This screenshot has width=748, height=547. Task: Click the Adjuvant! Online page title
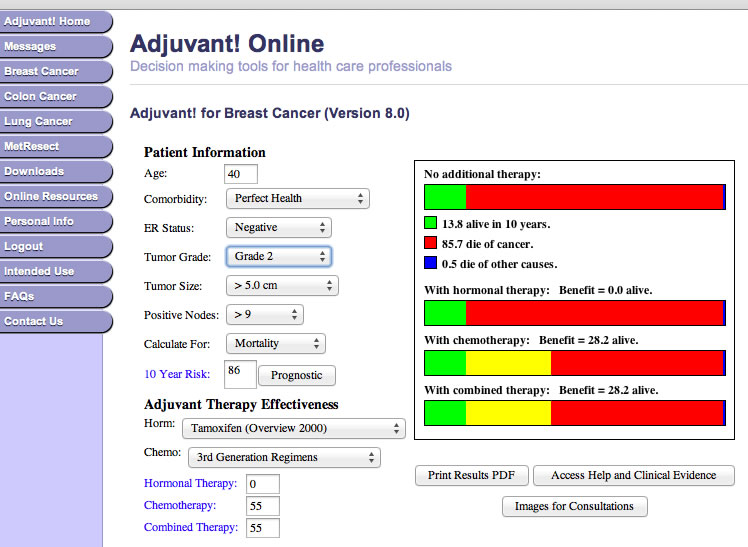click(227, 44)
